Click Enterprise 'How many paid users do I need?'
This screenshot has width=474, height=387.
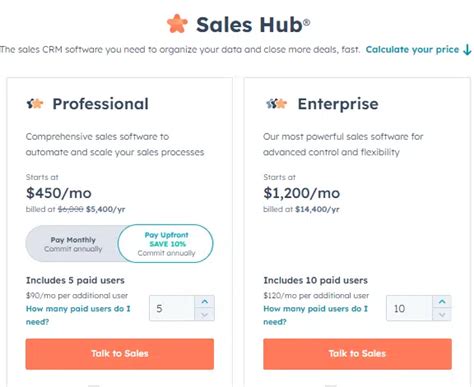[315, 315]
